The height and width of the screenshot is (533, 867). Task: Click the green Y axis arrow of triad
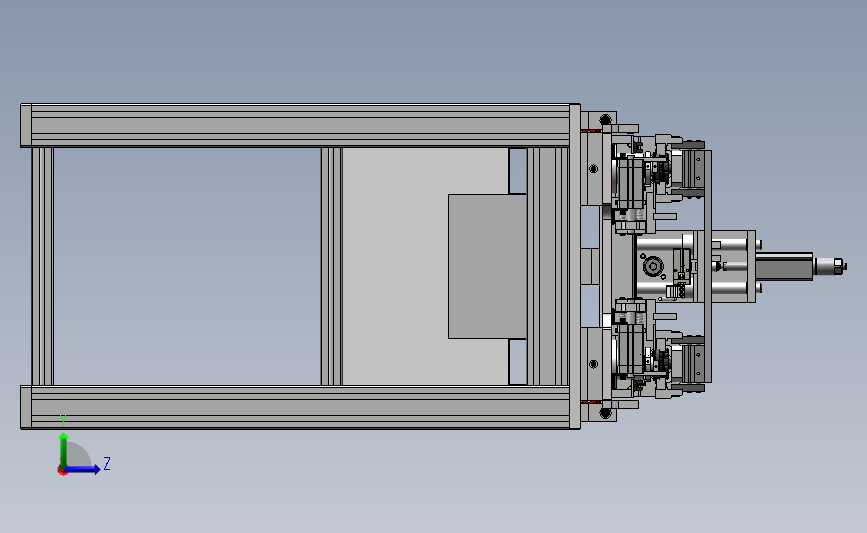point(64,449)
